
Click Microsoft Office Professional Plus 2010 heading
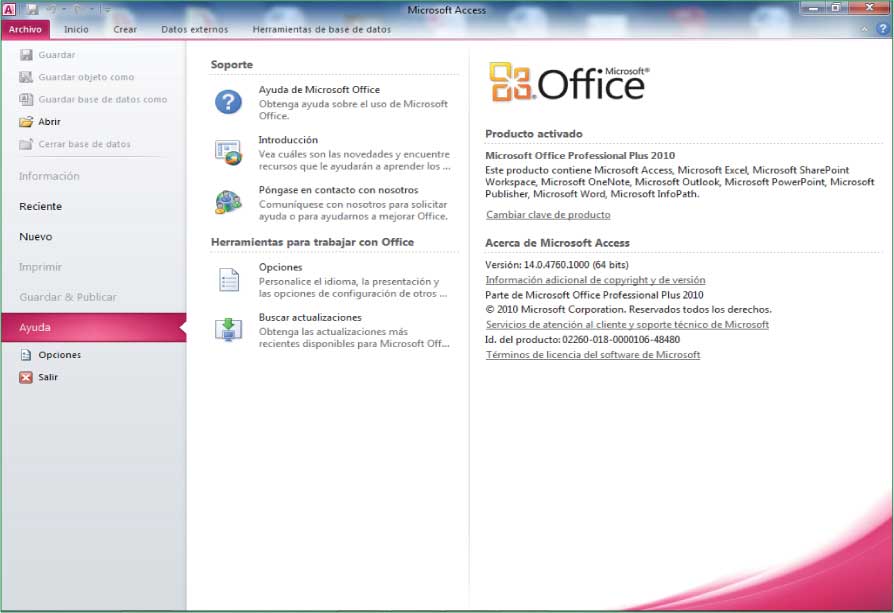(580, 155)
